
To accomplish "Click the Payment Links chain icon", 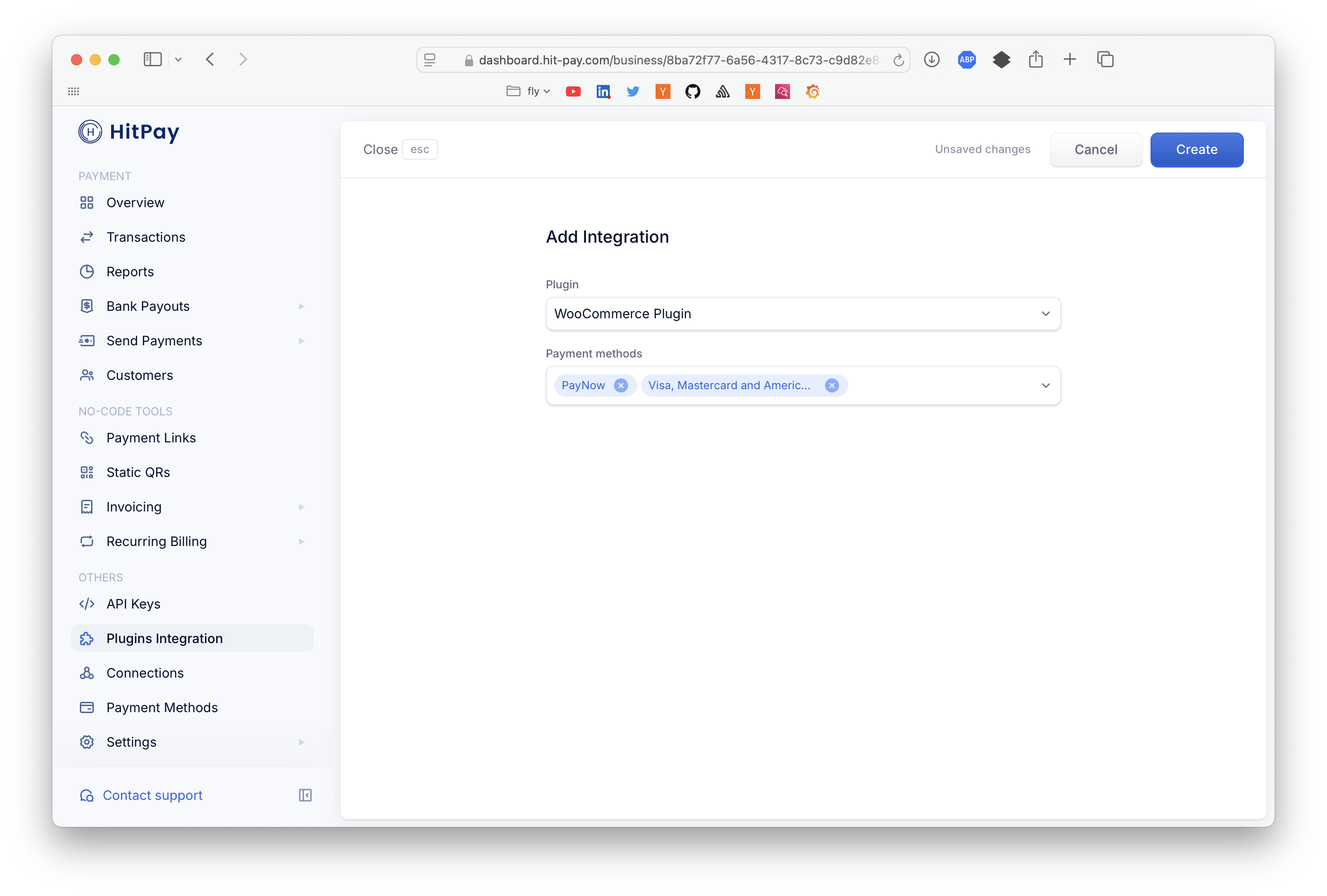I will pyautogui.click(x=87, y=438).
